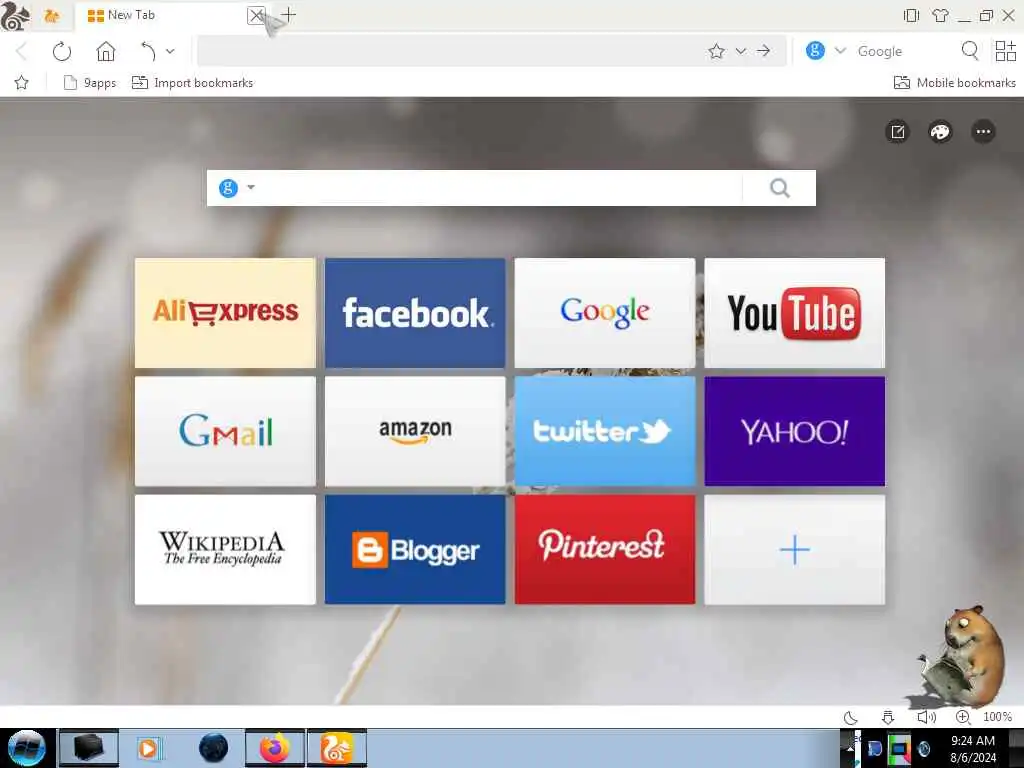Open the sidebar panel icon in title bar
This screenshot has width=1024, height=768.
(911, 15)
